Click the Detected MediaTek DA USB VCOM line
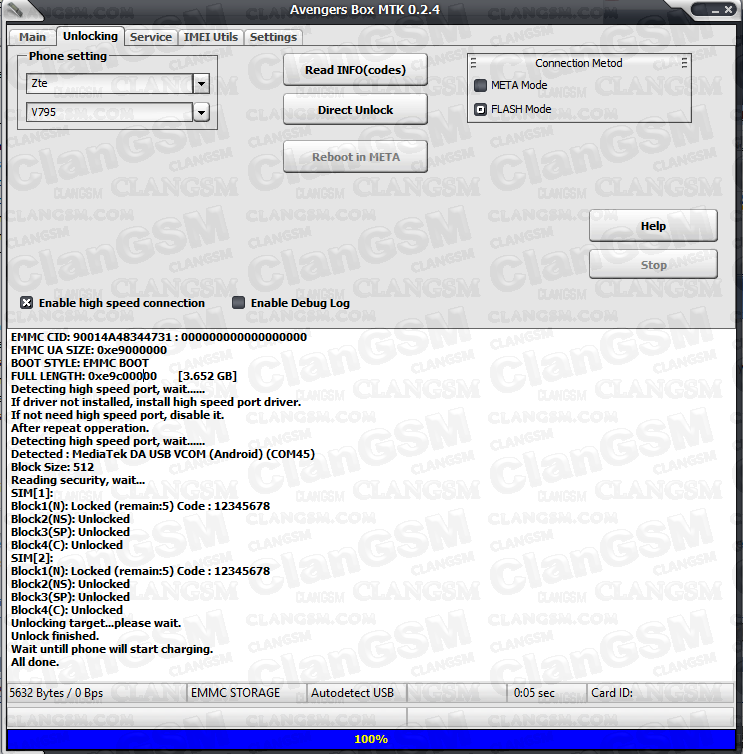This screenshot has height=754, width=743. [x=163, y=454]
